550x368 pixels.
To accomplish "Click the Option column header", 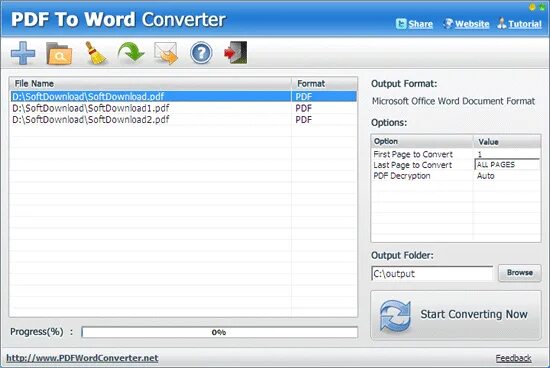I will tap(422, 141).
